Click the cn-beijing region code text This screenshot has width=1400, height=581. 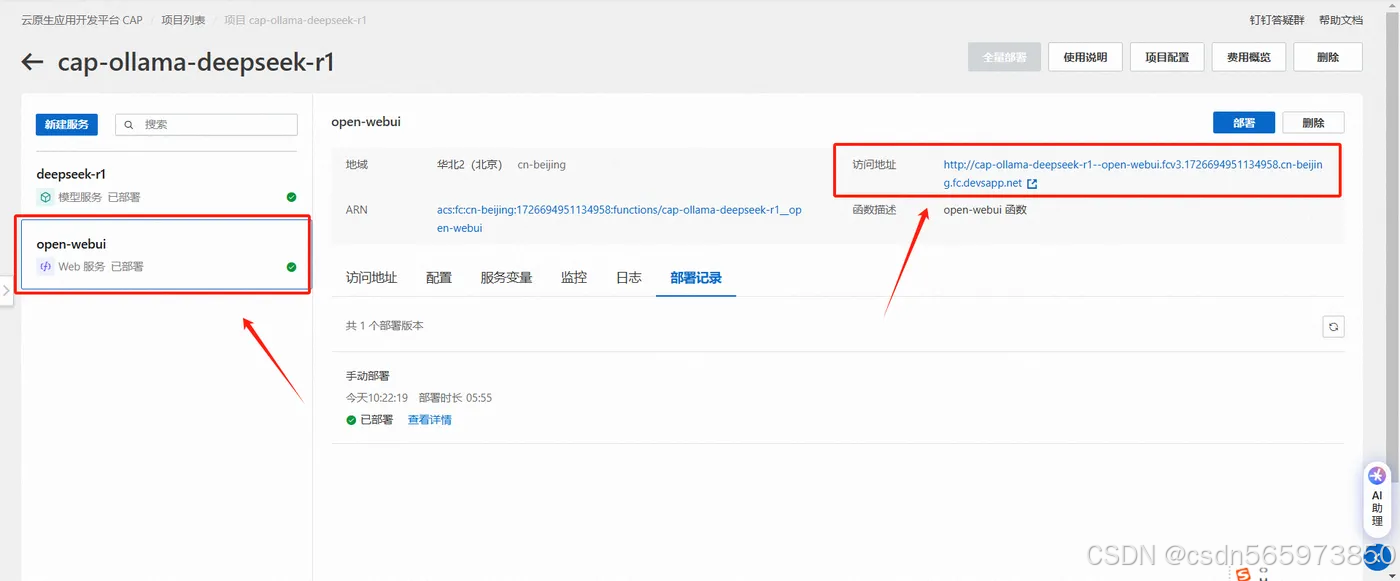click(541, 164)
